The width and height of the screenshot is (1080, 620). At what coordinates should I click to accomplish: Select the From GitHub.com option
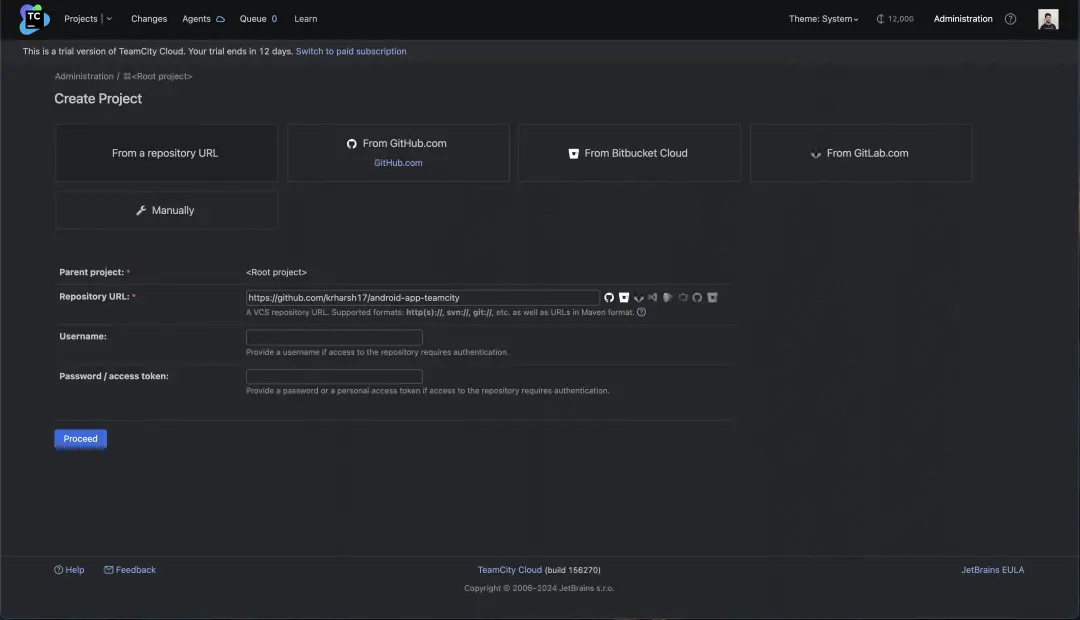coord(398,153)
